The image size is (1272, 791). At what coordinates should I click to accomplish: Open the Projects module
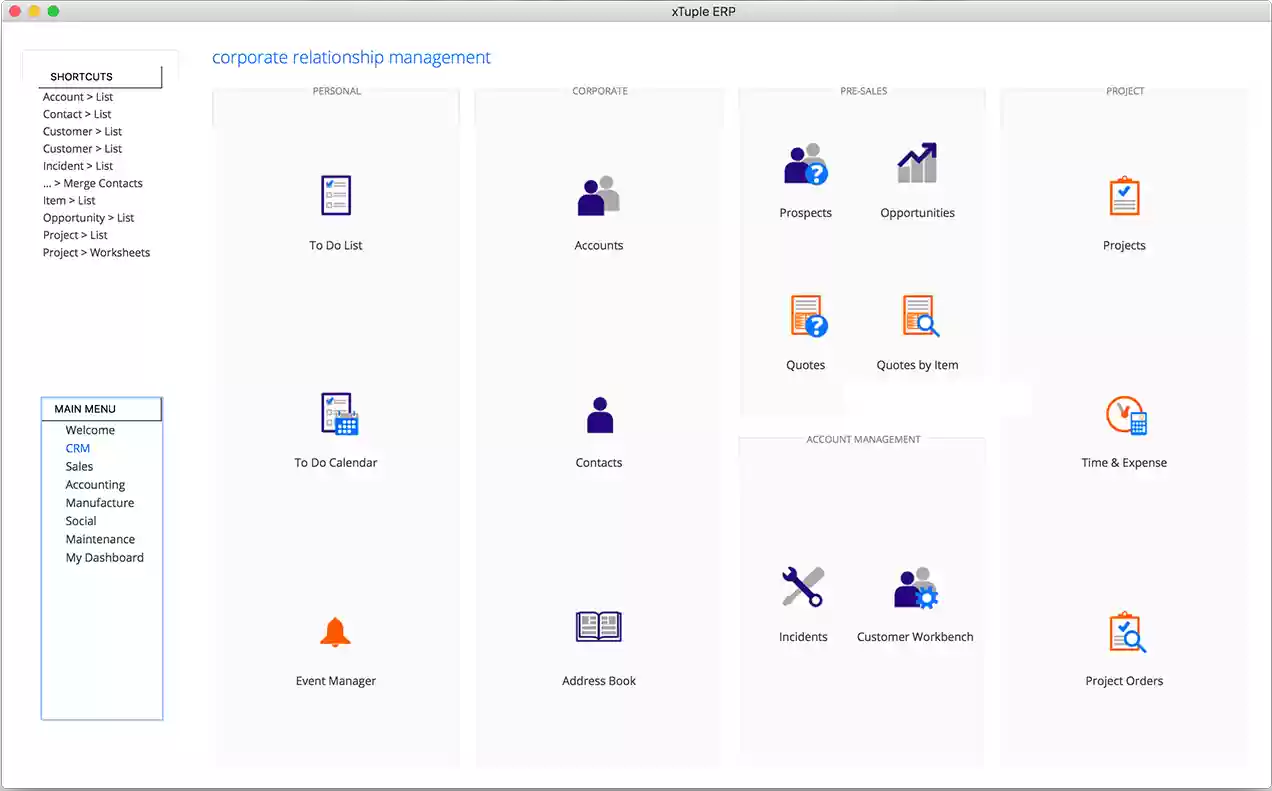coord(1124,195)
